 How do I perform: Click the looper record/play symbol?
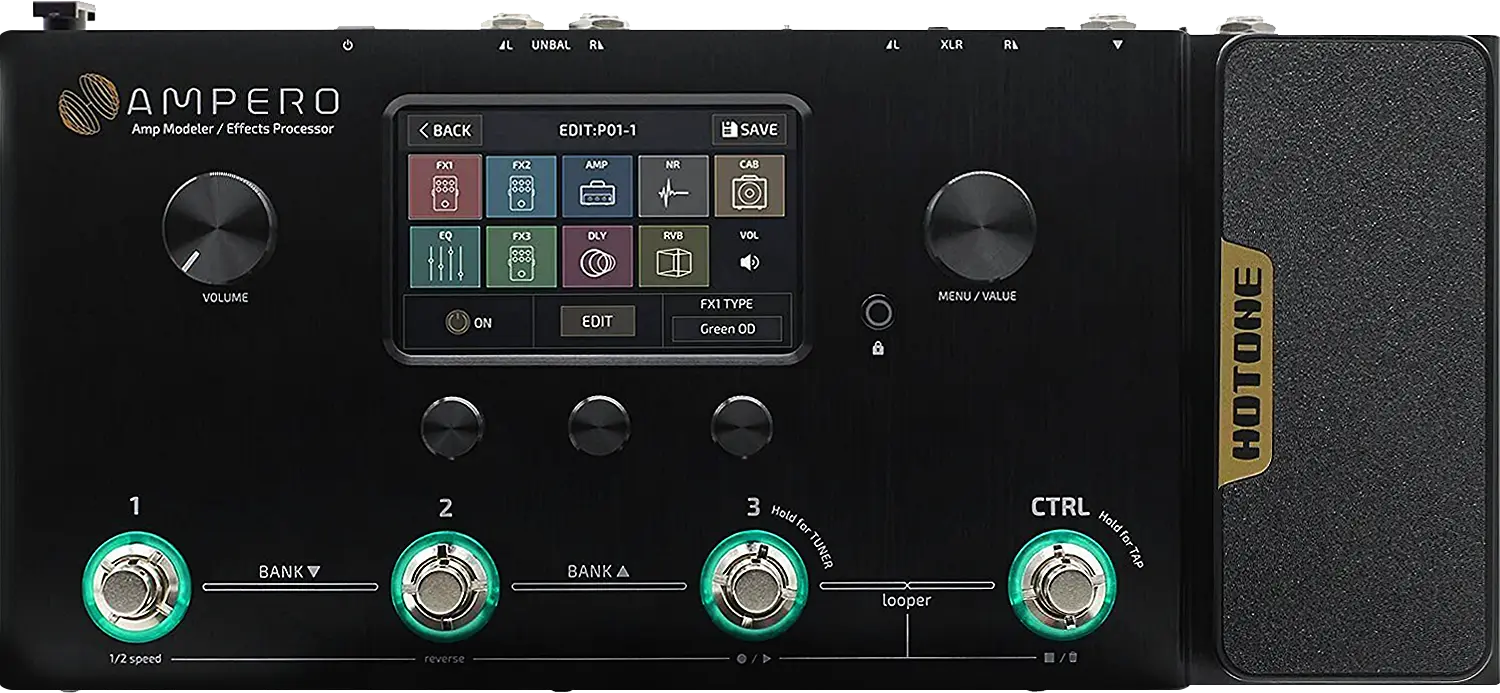(x=754, y=659)
